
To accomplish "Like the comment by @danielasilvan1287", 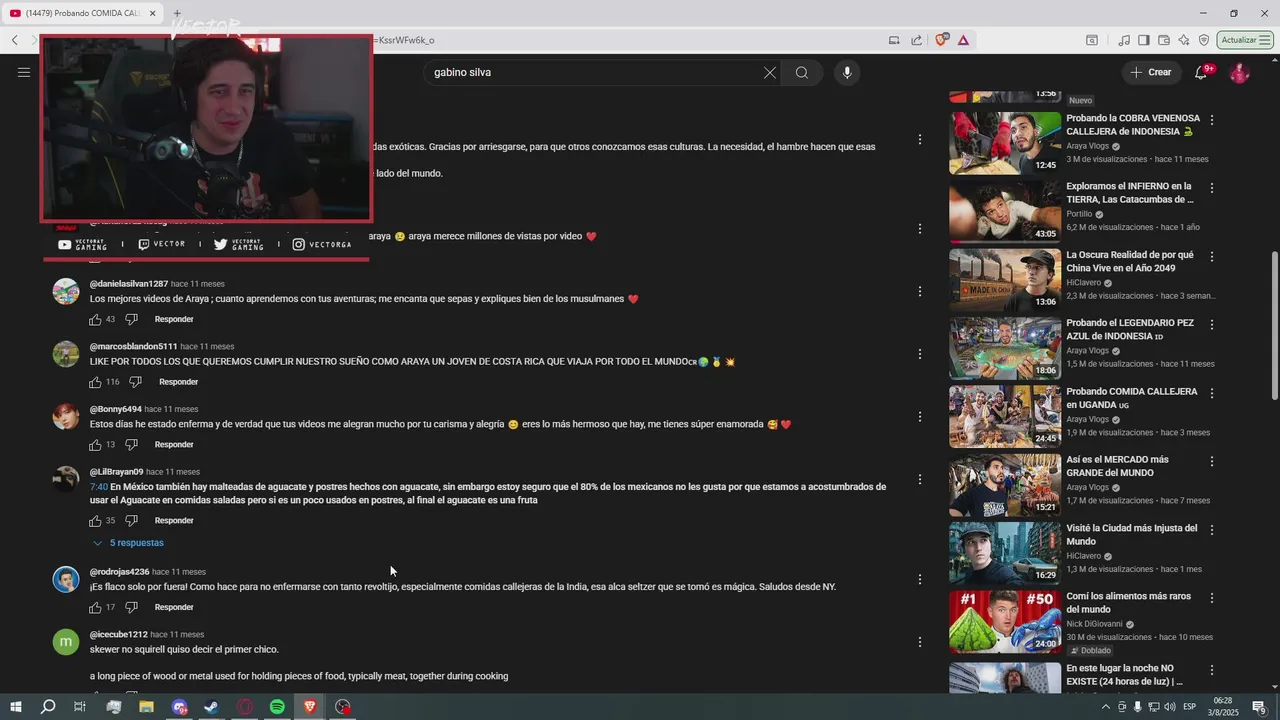I will [x=95, y=319].
